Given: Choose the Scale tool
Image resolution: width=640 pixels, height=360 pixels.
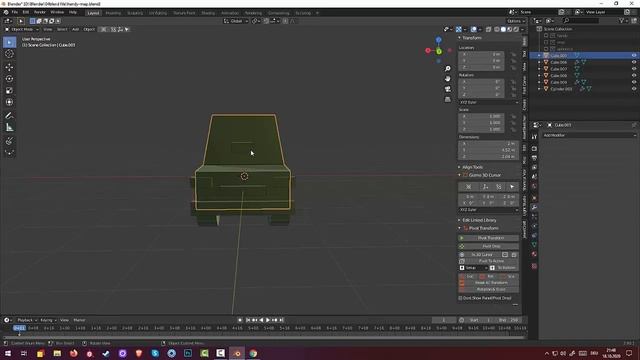Looking at the screenshot, I should pos(9,91).
